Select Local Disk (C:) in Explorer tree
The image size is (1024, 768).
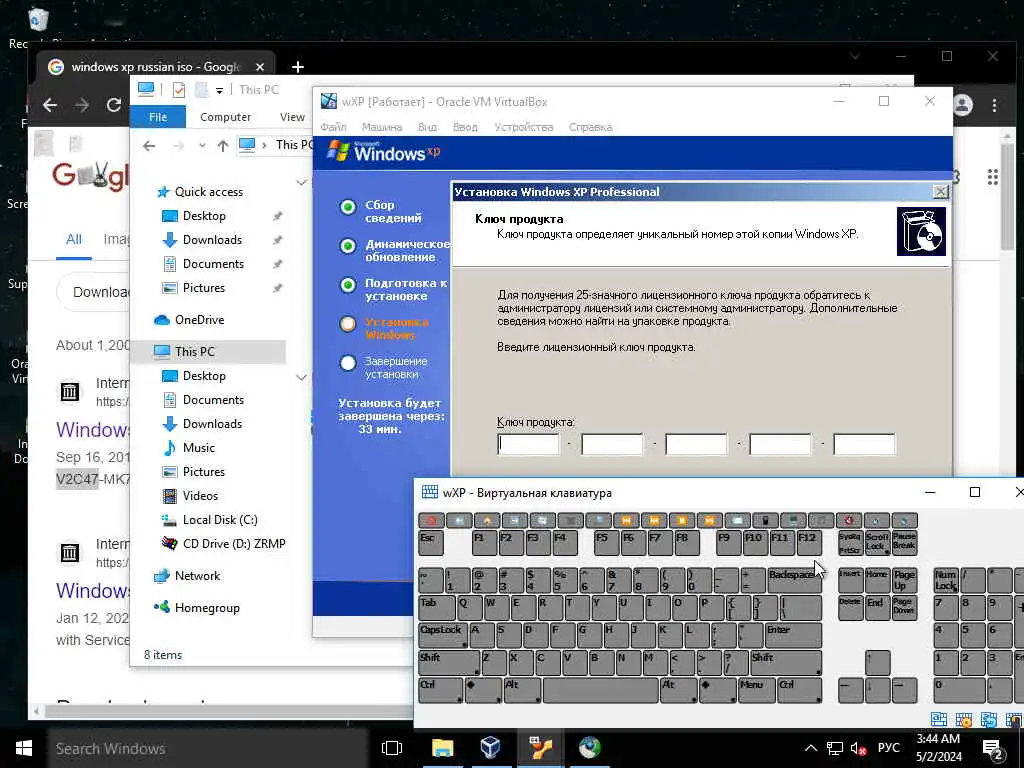click(209, 520)
